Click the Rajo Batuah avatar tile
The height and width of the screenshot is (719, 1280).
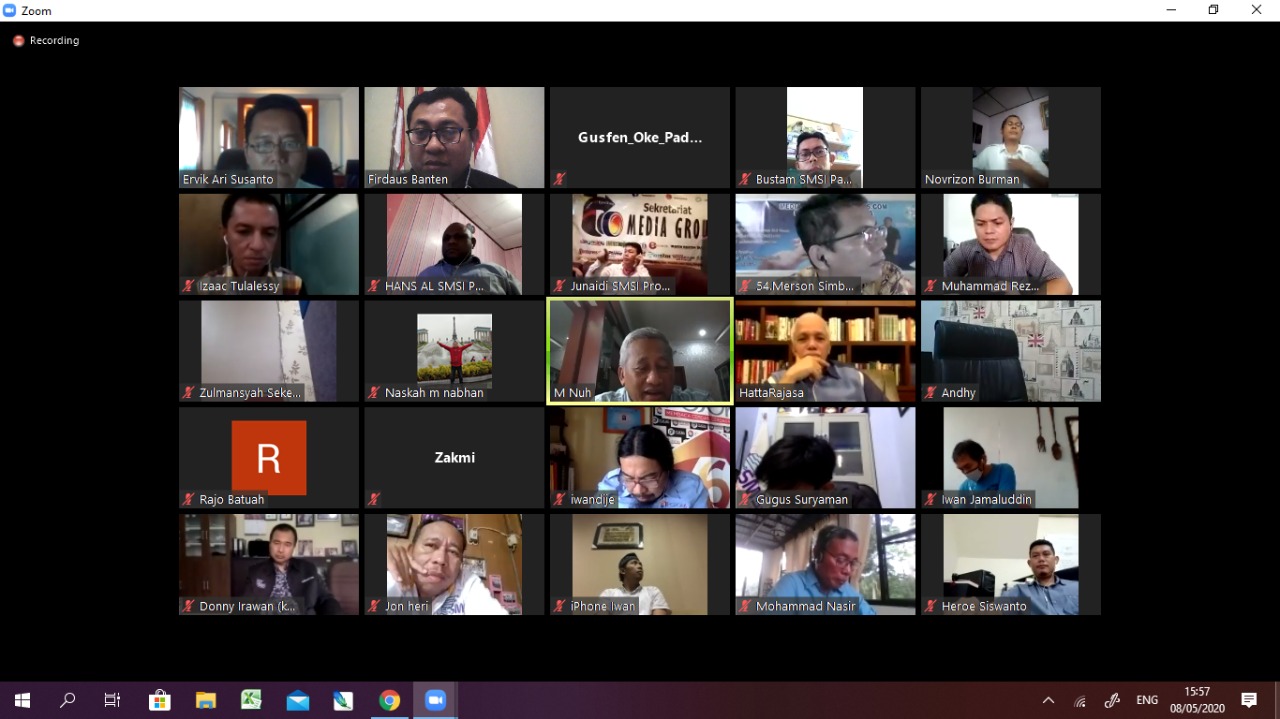click(x=268, y=457)
